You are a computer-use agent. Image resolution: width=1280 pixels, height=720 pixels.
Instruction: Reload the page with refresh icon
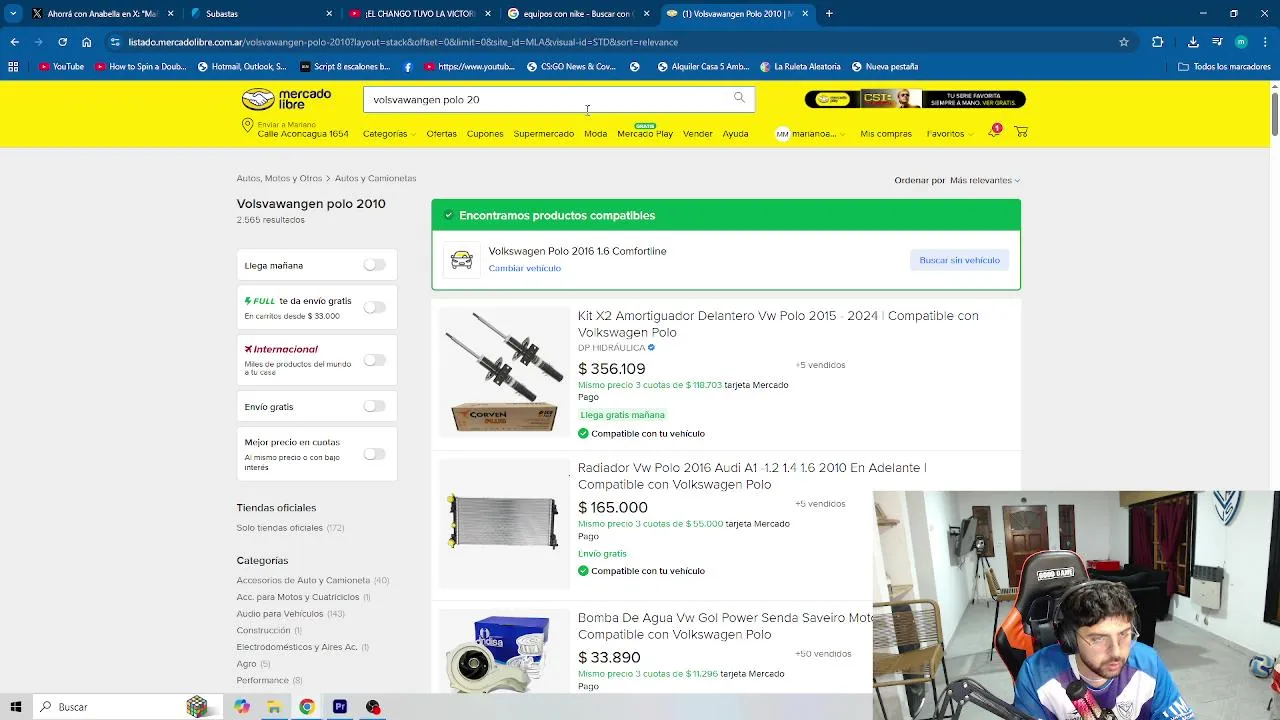[62, 42]
